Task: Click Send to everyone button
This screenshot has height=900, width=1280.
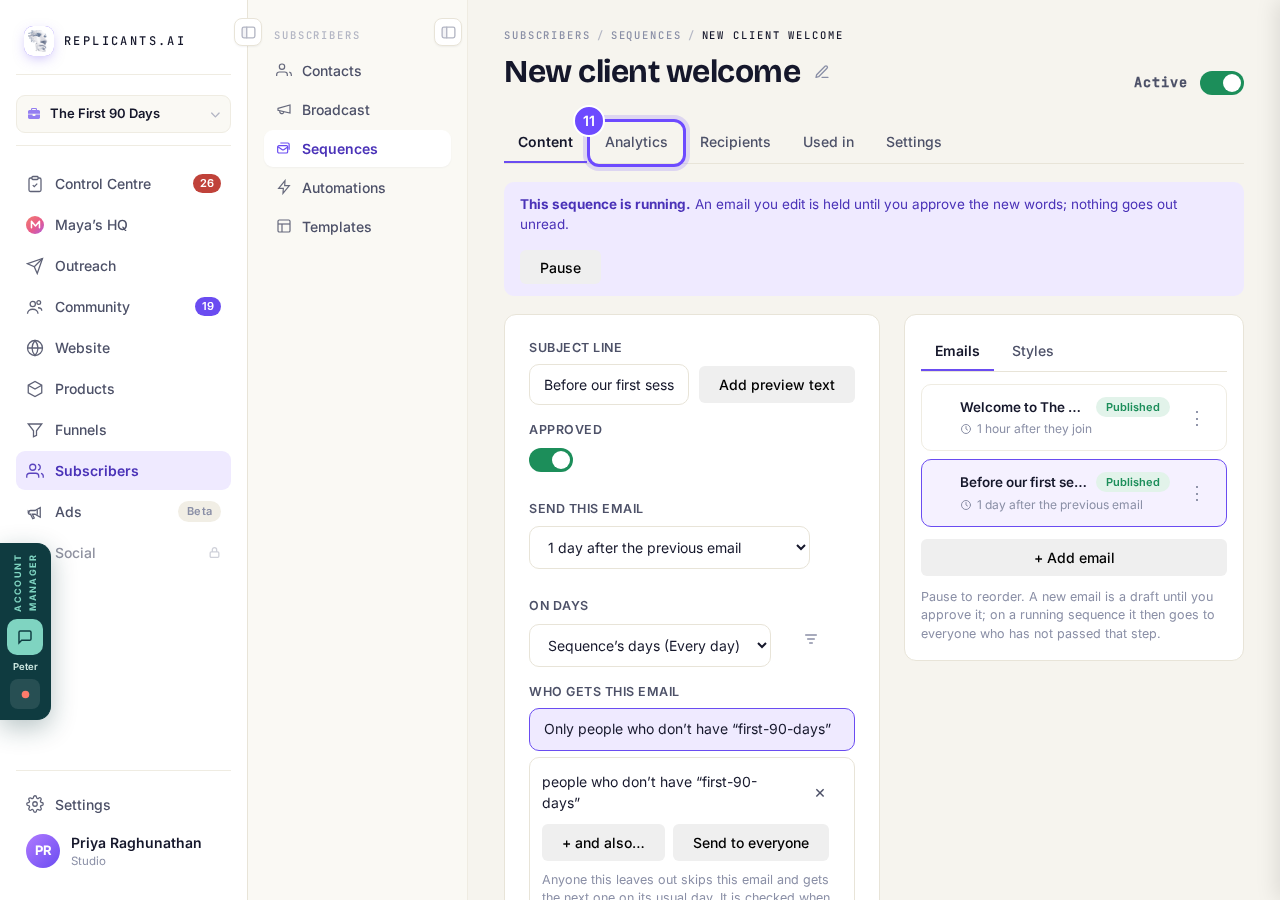Action: click(751, 843)
